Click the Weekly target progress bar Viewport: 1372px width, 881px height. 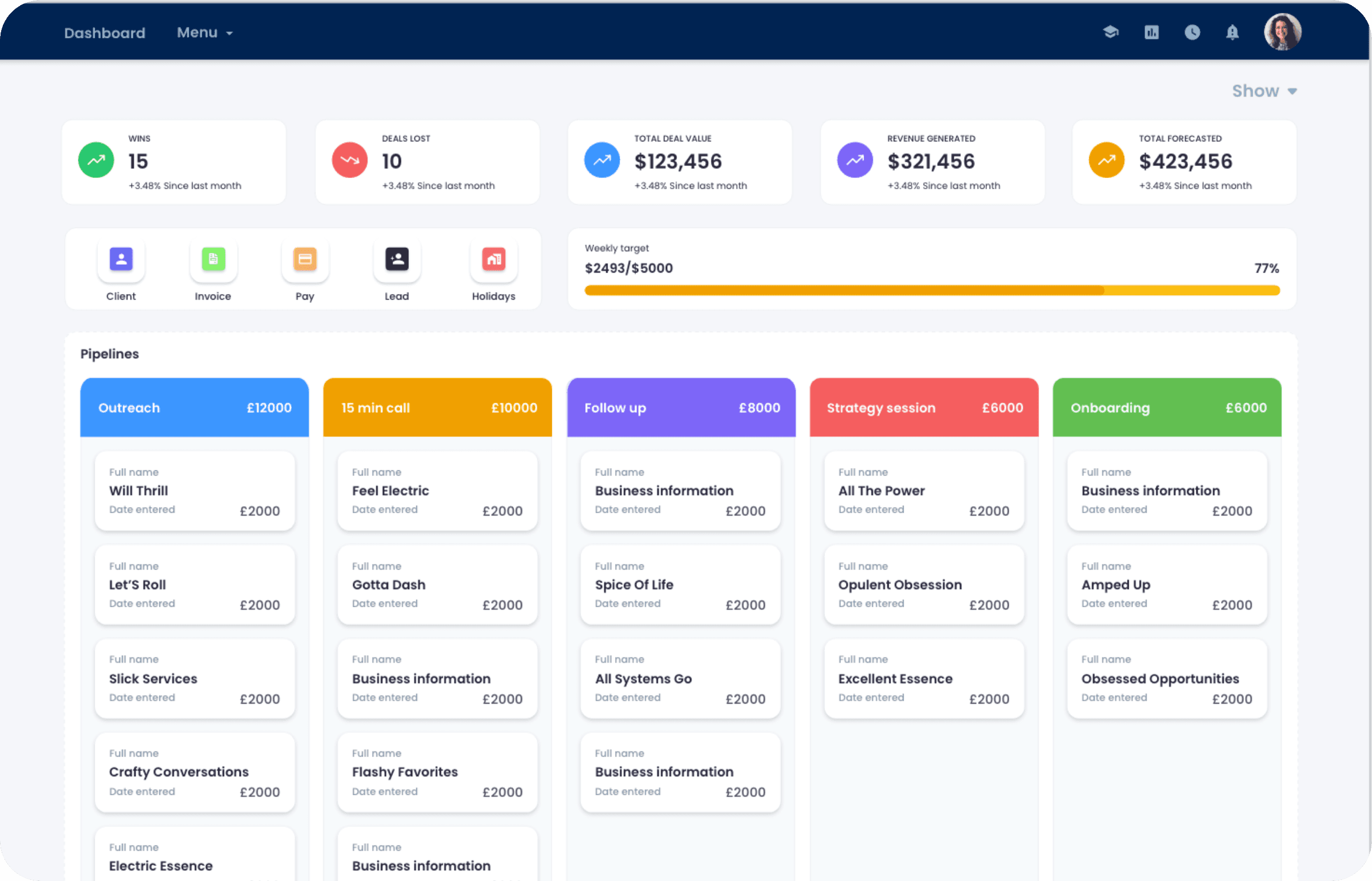(x=932, y=291)
